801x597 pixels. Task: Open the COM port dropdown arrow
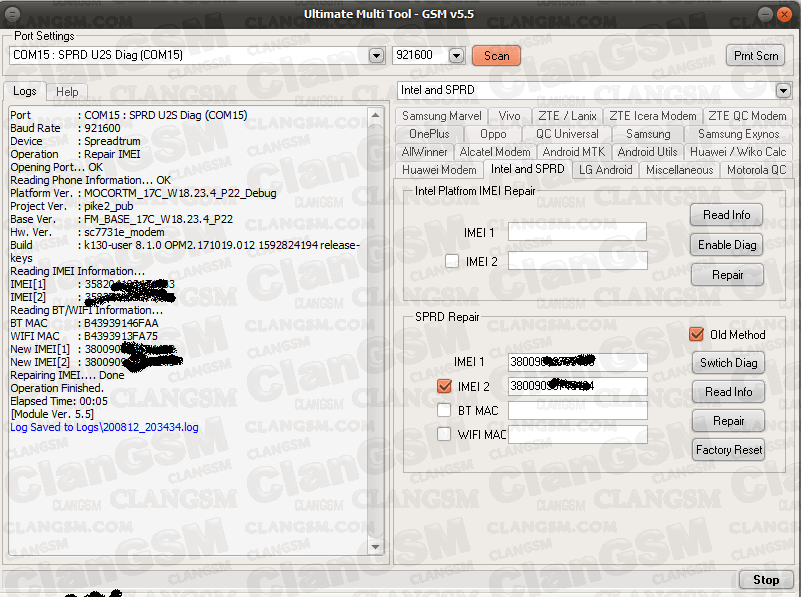(376, 55)
